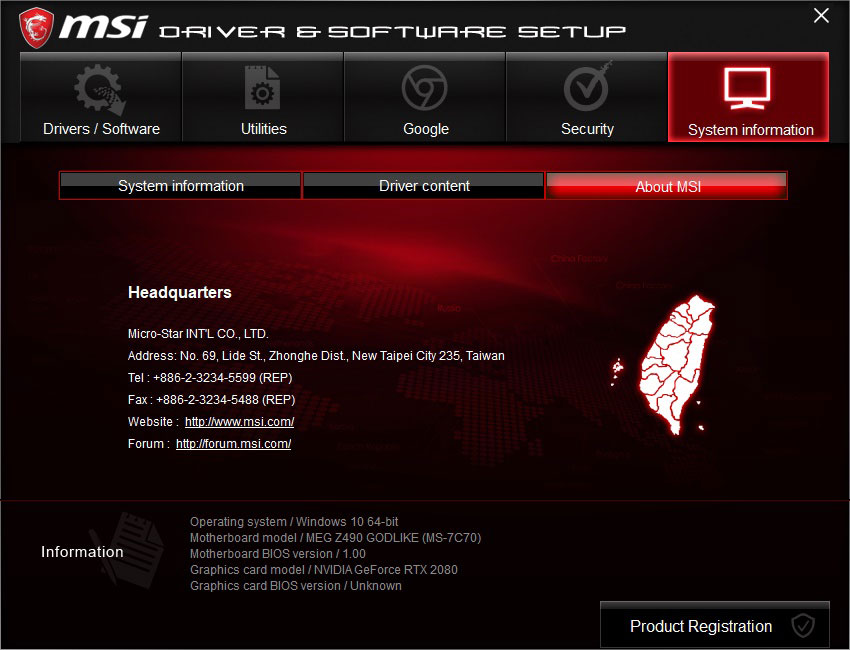
Task: Click the Google Chrome icon
Action: (424, 88)
